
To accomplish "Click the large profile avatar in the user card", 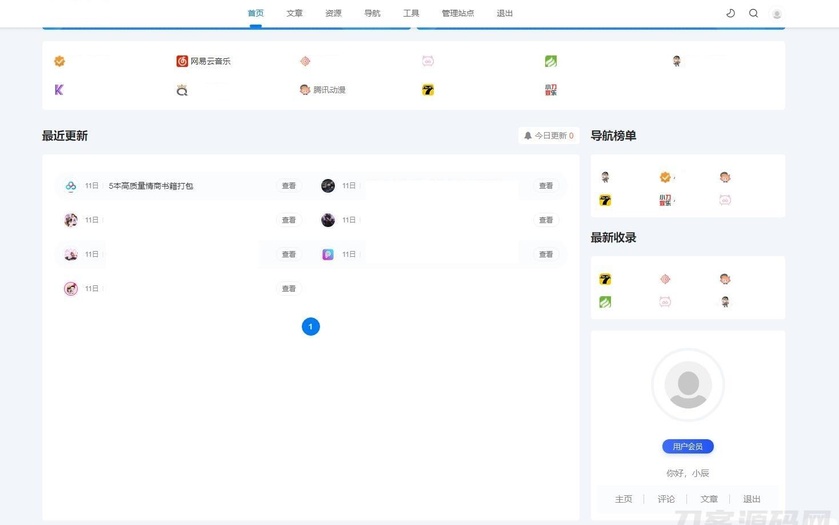I will point(688,385).
